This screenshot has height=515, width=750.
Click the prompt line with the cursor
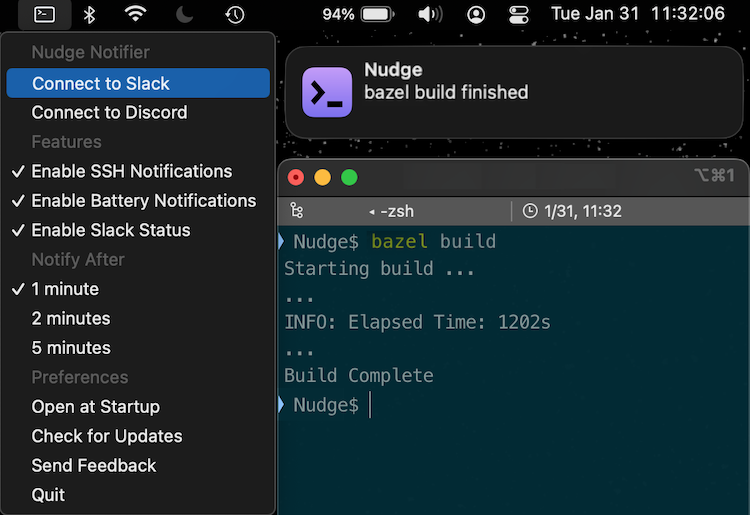[325, 405]
